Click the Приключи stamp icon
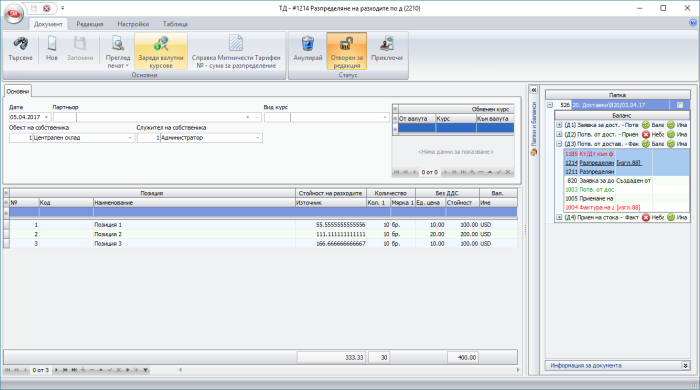This screenshot has width=700, height=390. click(x=387, y=44)
